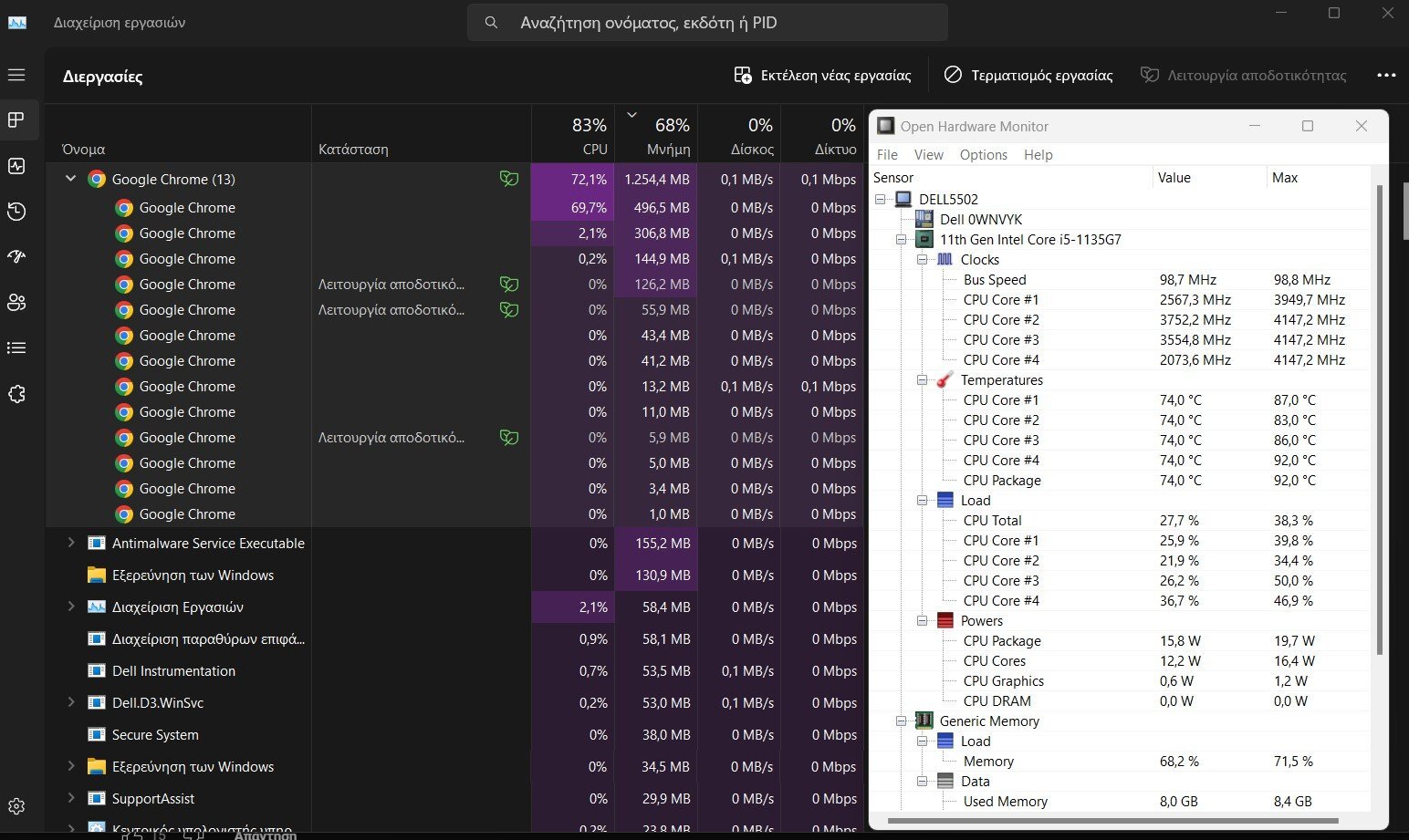Click the Value column header in Hardware Monitor
Viewport: 1409px width, 840px height.
click(1210, 178)
